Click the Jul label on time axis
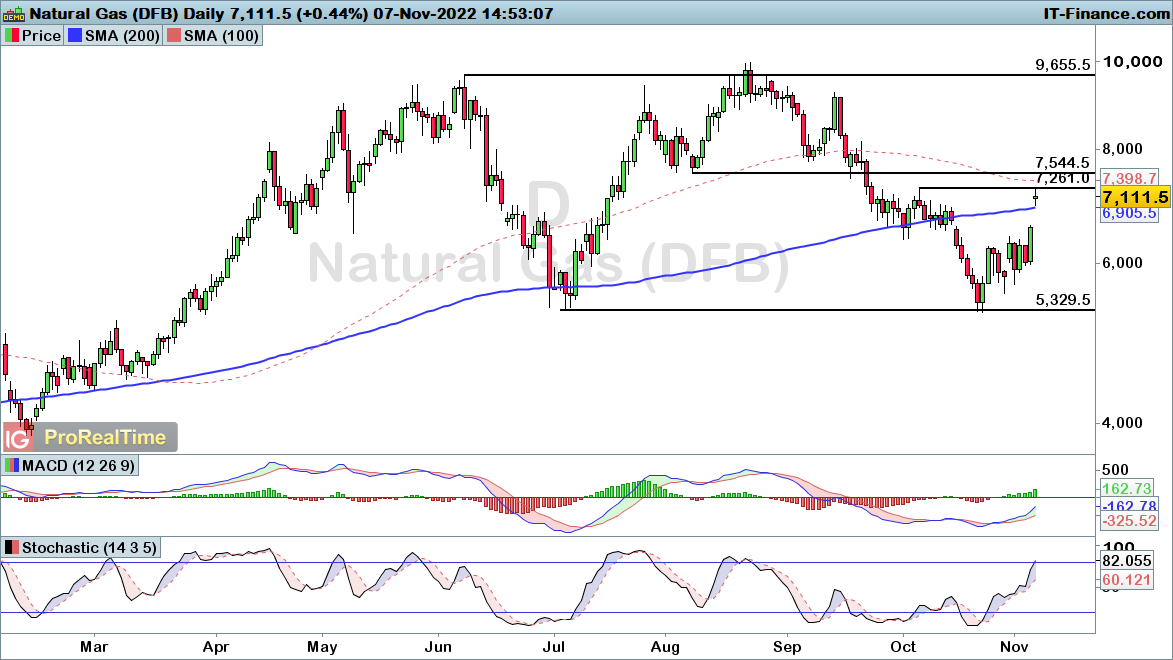This screenshot has width=1173, height=660. 554,646
